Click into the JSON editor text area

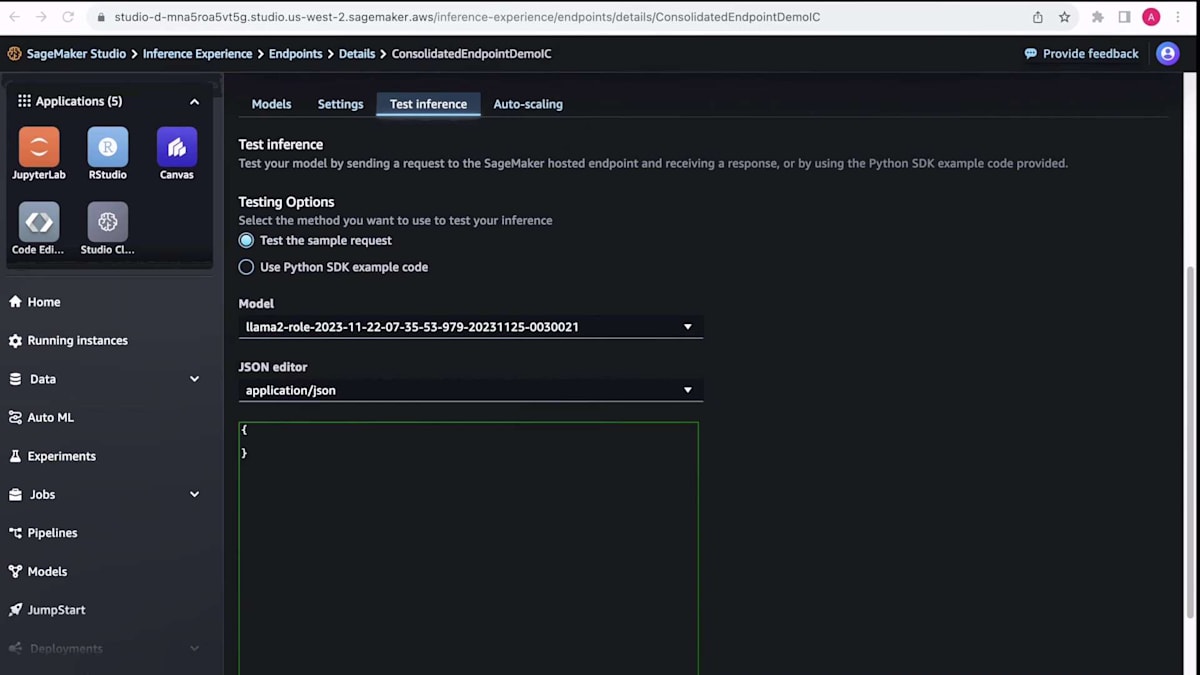tap(468, 548)
